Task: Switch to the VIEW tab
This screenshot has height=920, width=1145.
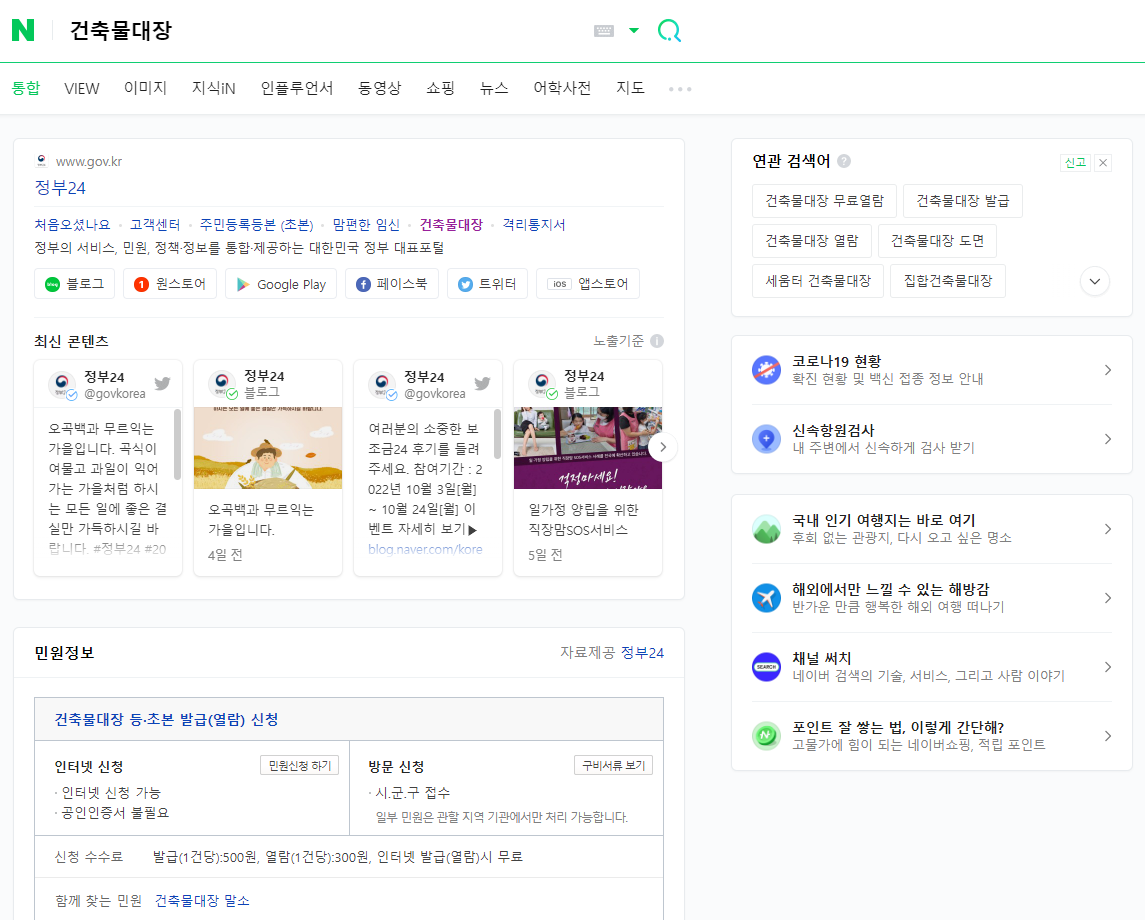Action: pyautogui.click(x=82, y=88)
